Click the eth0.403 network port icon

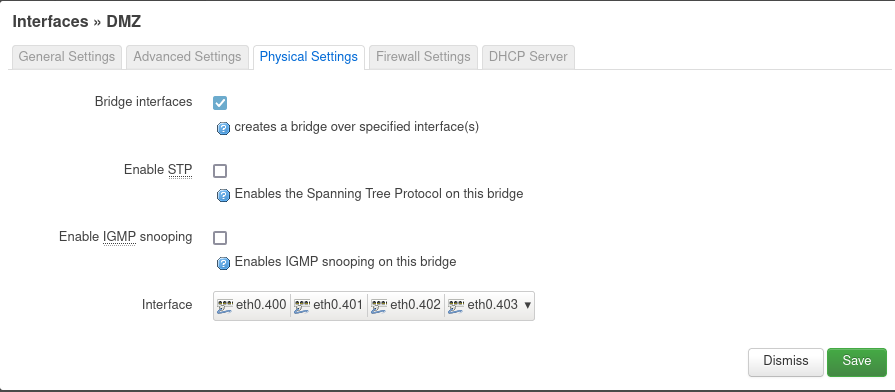pyautogui.click(x=456, y=306)
